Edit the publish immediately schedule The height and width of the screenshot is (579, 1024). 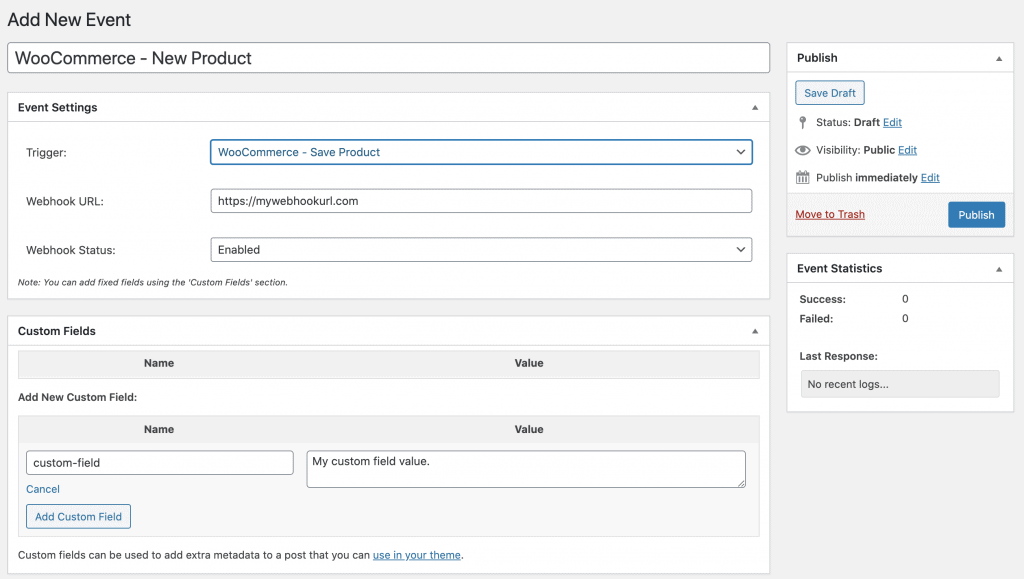(x=930, y=178)
